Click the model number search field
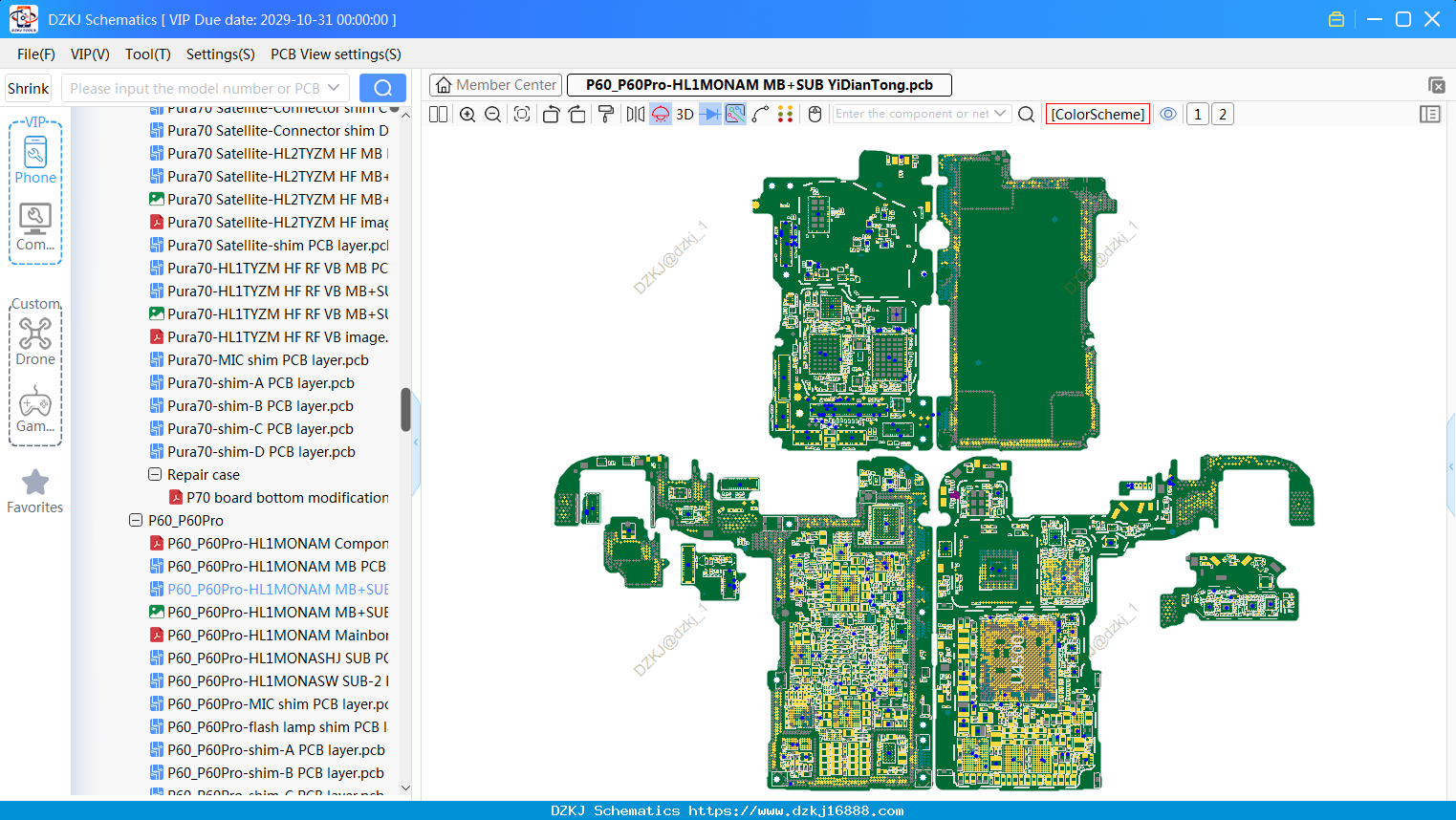The image size is (1456, 820). [x=206, y=89]
